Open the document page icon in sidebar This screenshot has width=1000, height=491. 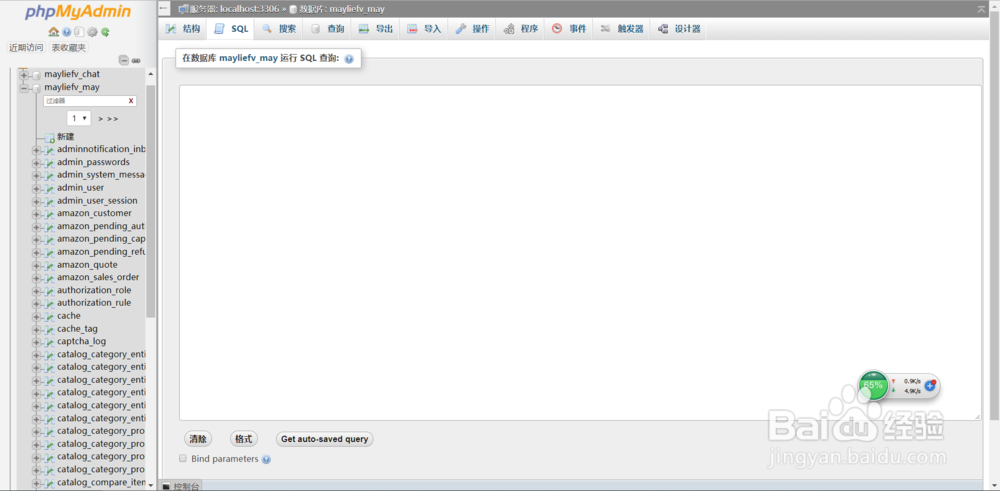click(x=78, y=32)
